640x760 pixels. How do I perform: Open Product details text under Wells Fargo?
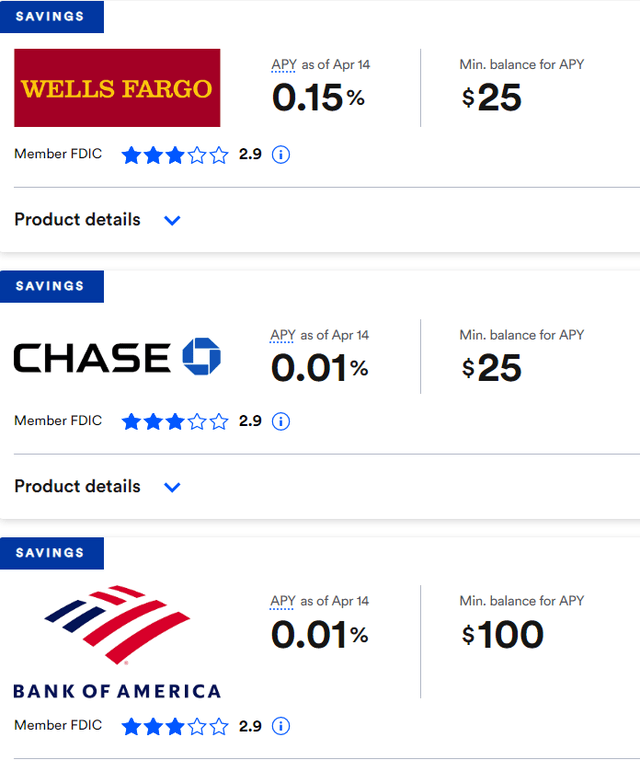(77, 219)
